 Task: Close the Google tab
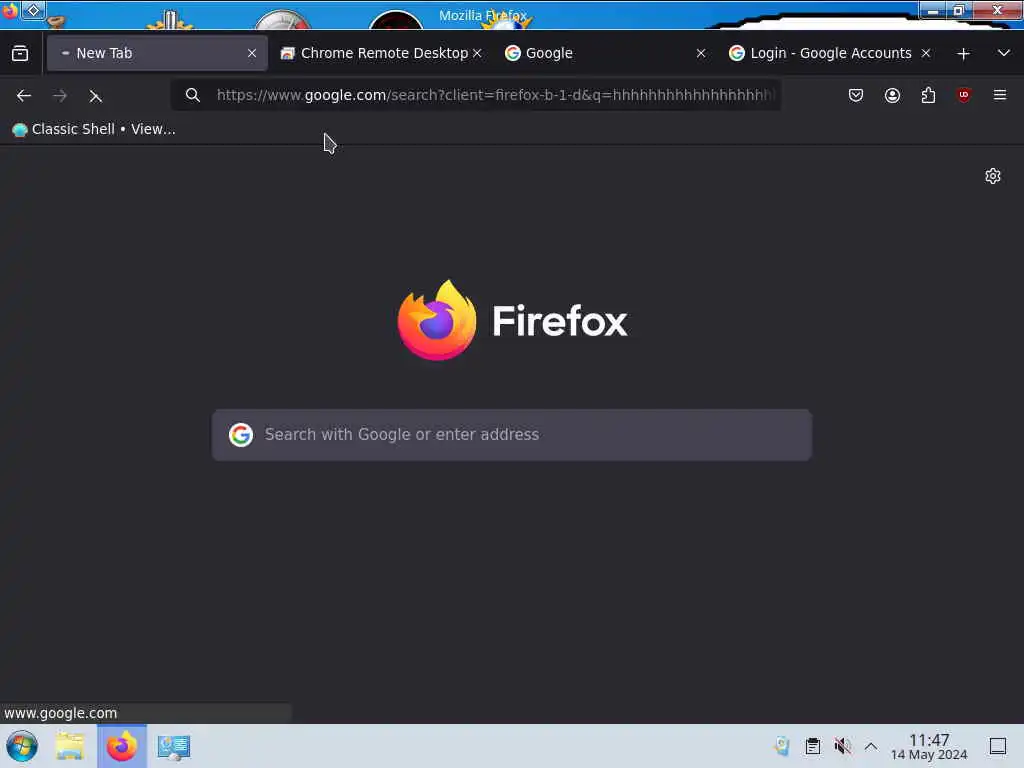701,54
